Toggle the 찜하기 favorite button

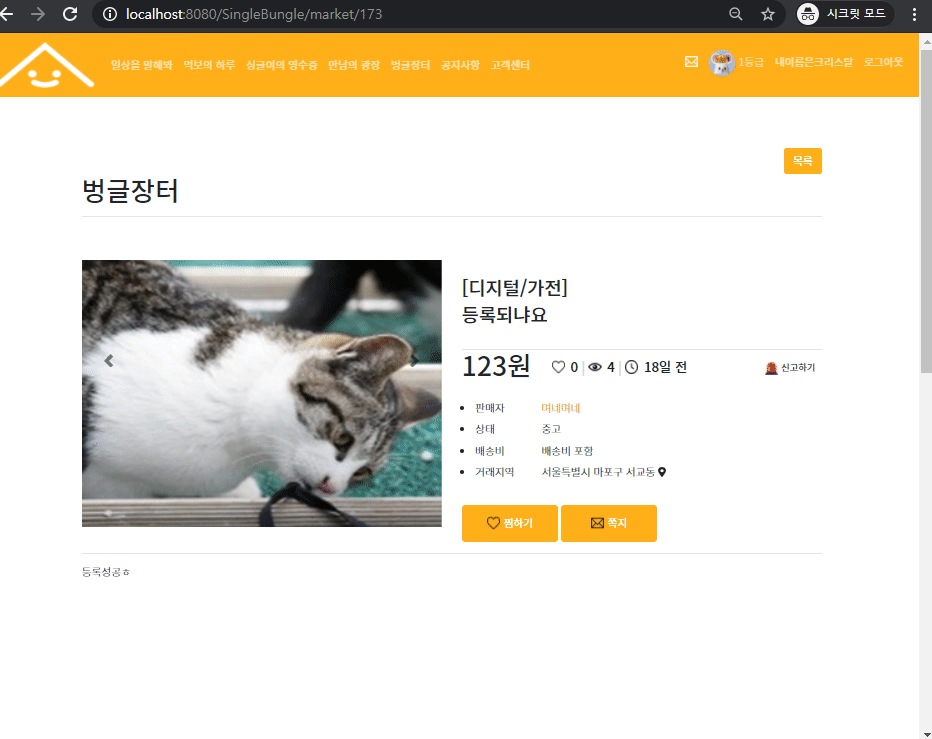pos(509,523)
